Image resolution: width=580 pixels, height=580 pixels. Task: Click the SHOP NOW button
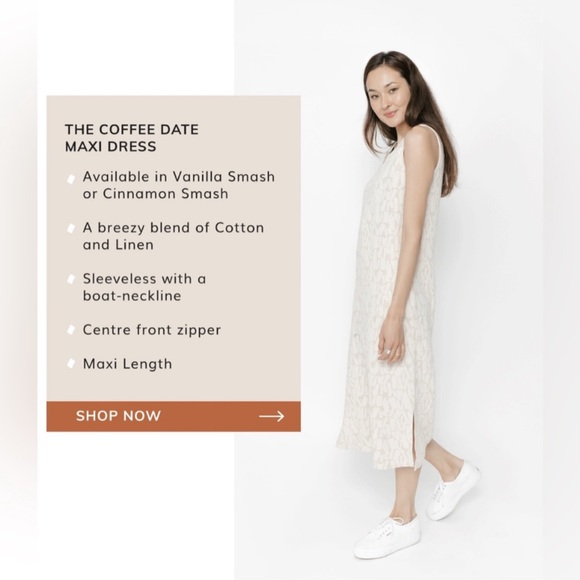pos(173,416)
